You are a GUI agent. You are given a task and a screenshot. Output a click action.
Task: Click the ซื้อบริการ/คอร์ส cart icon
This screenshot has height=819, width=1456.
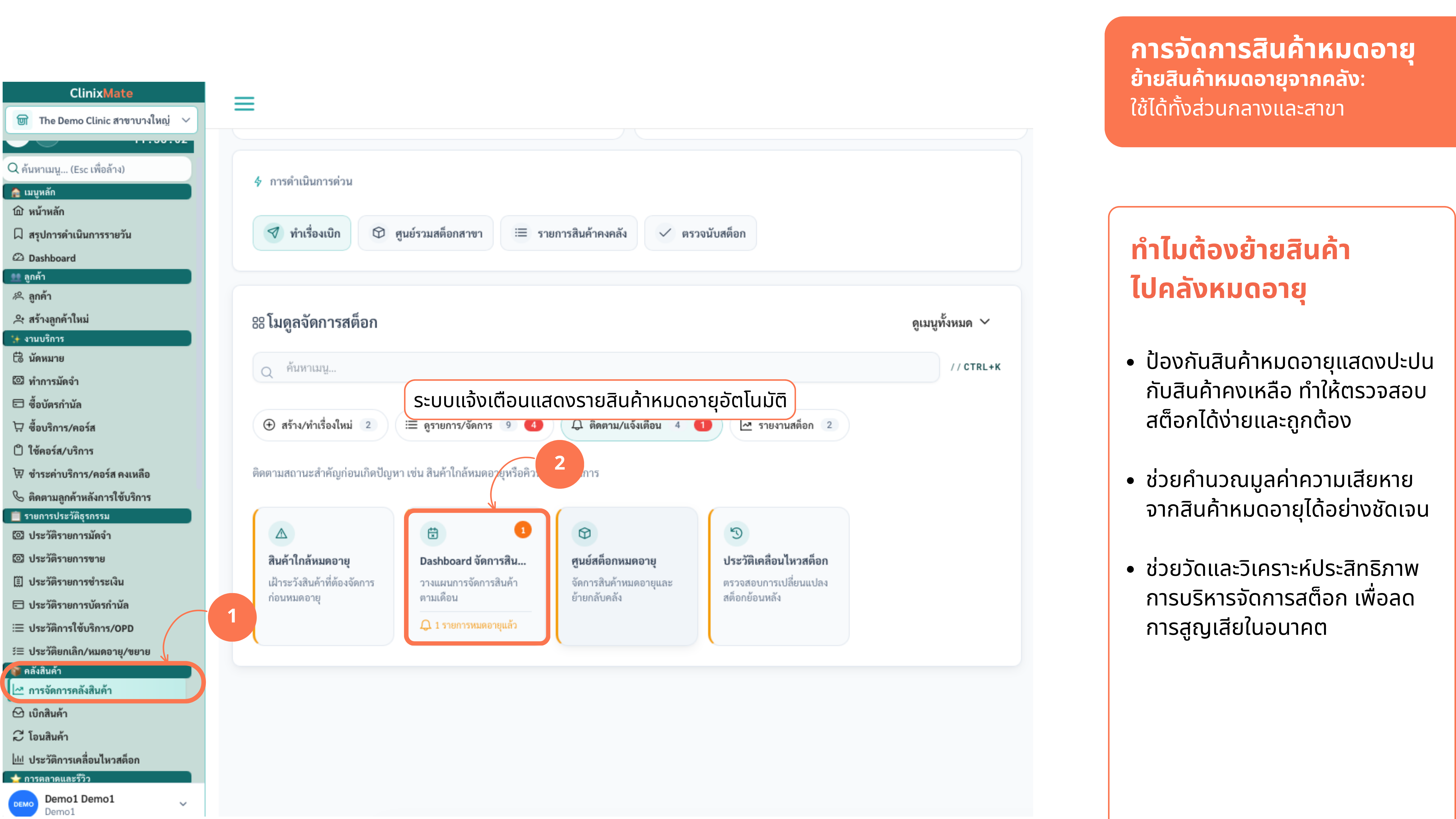[x=18, y=427]
